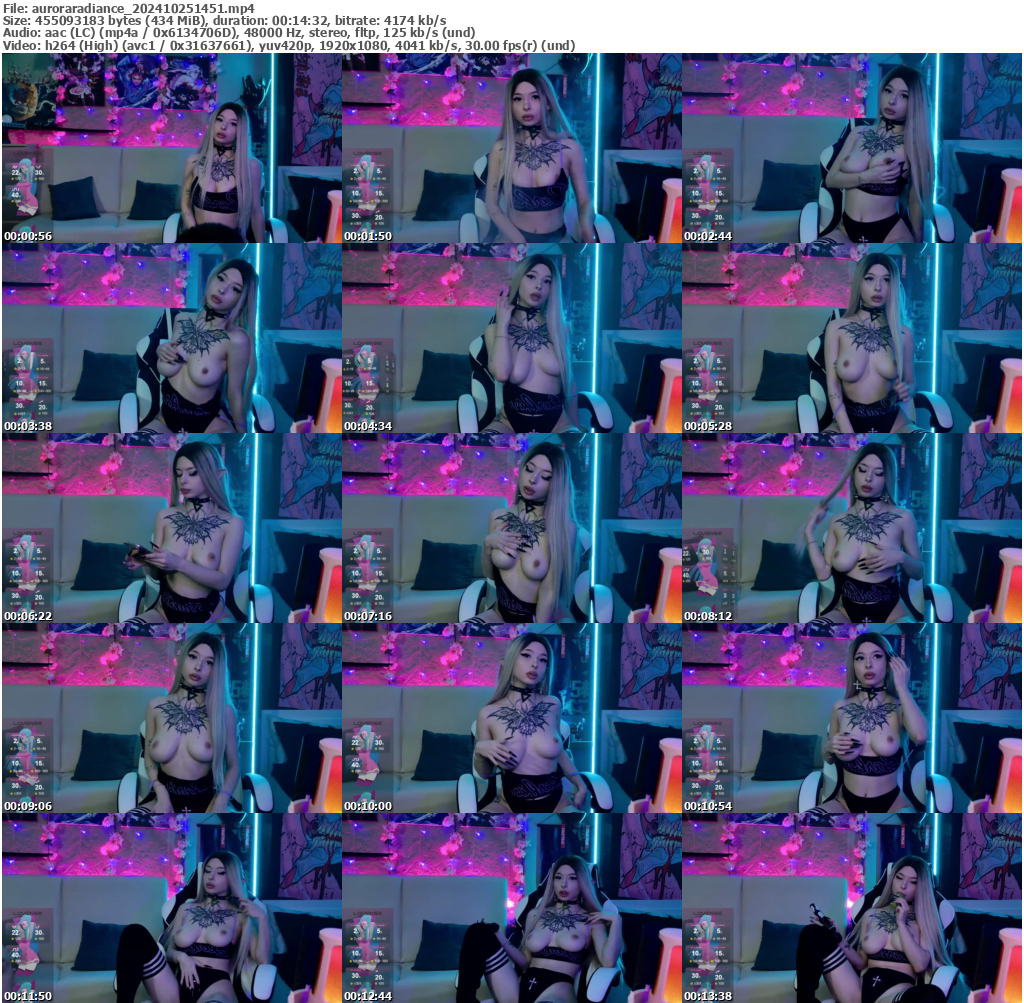Open the frame captured at 00:03:38

(x=170, y=338)
